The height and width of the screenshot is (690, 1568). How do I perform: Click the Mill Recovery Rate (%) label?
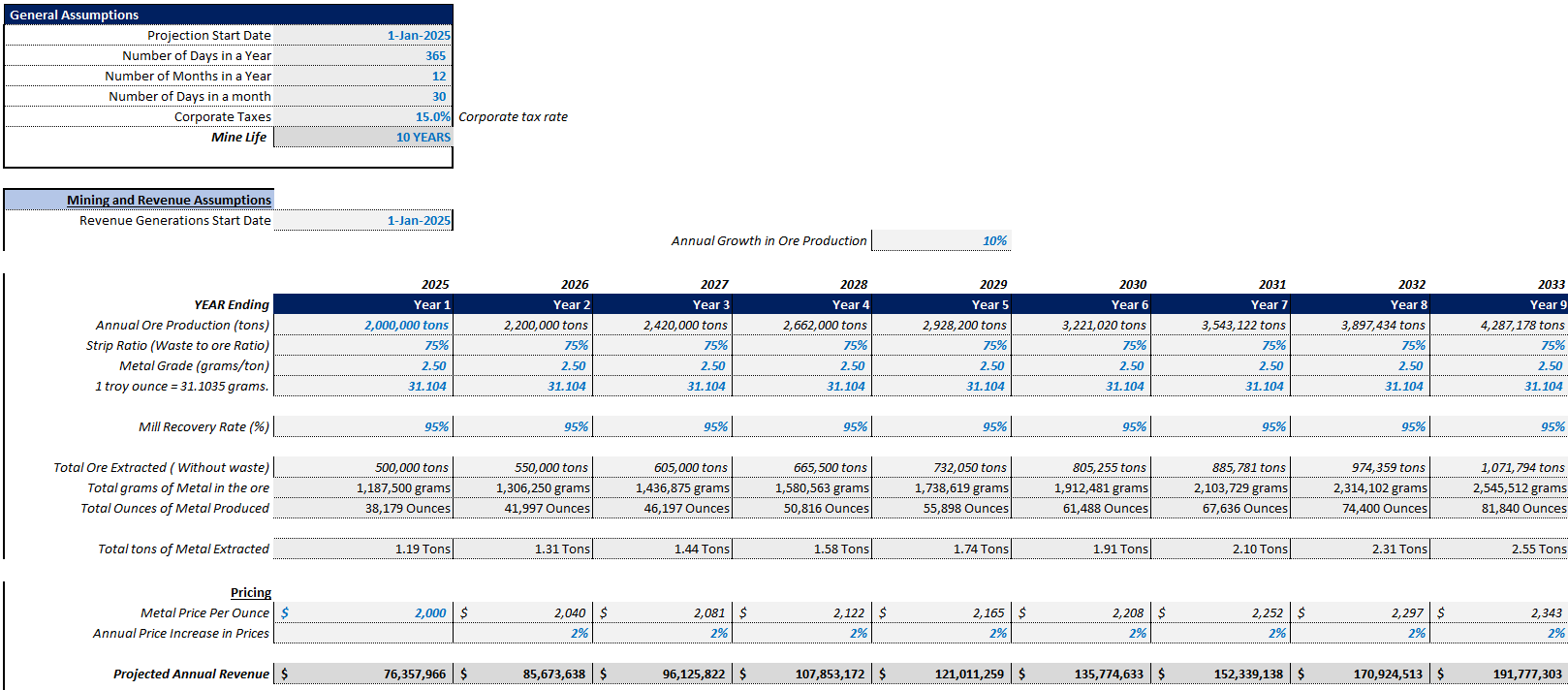click(x=204, y=426)
